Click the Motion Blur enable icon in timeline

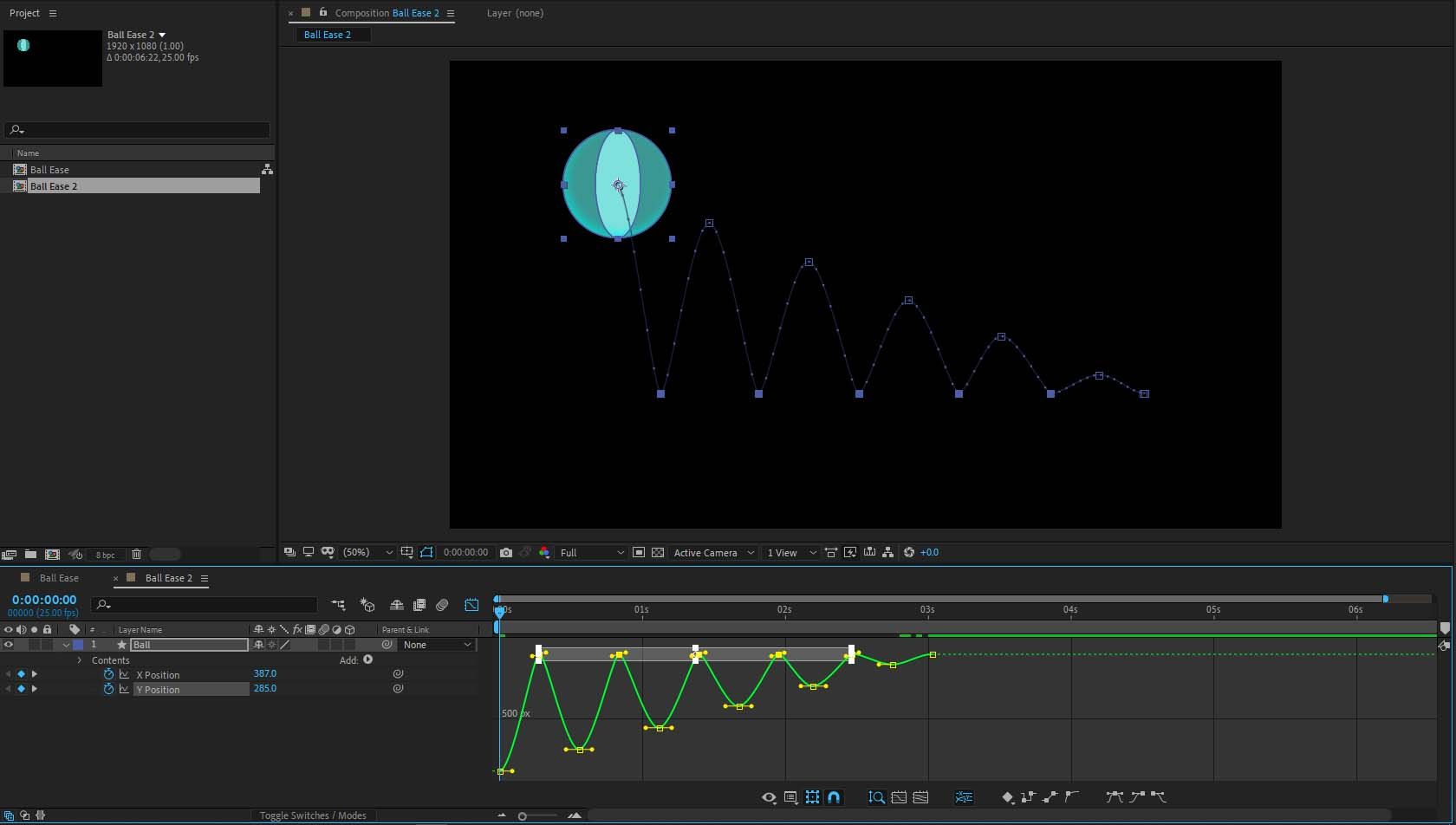[x=442, y=605]
